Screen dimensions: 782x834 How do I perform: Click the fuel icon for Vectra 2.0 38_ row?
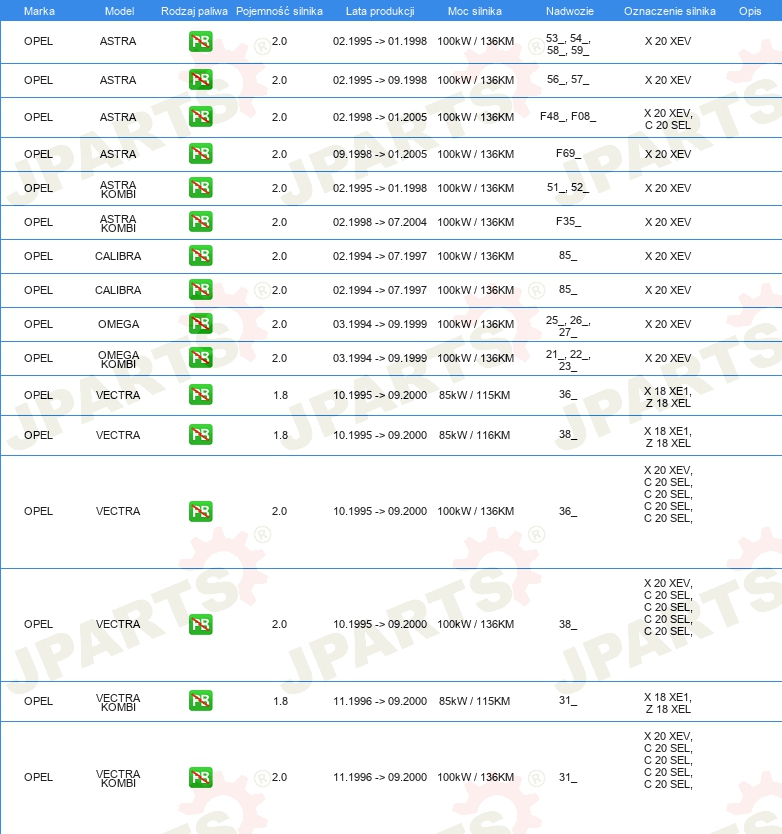[x=201, y=624]
